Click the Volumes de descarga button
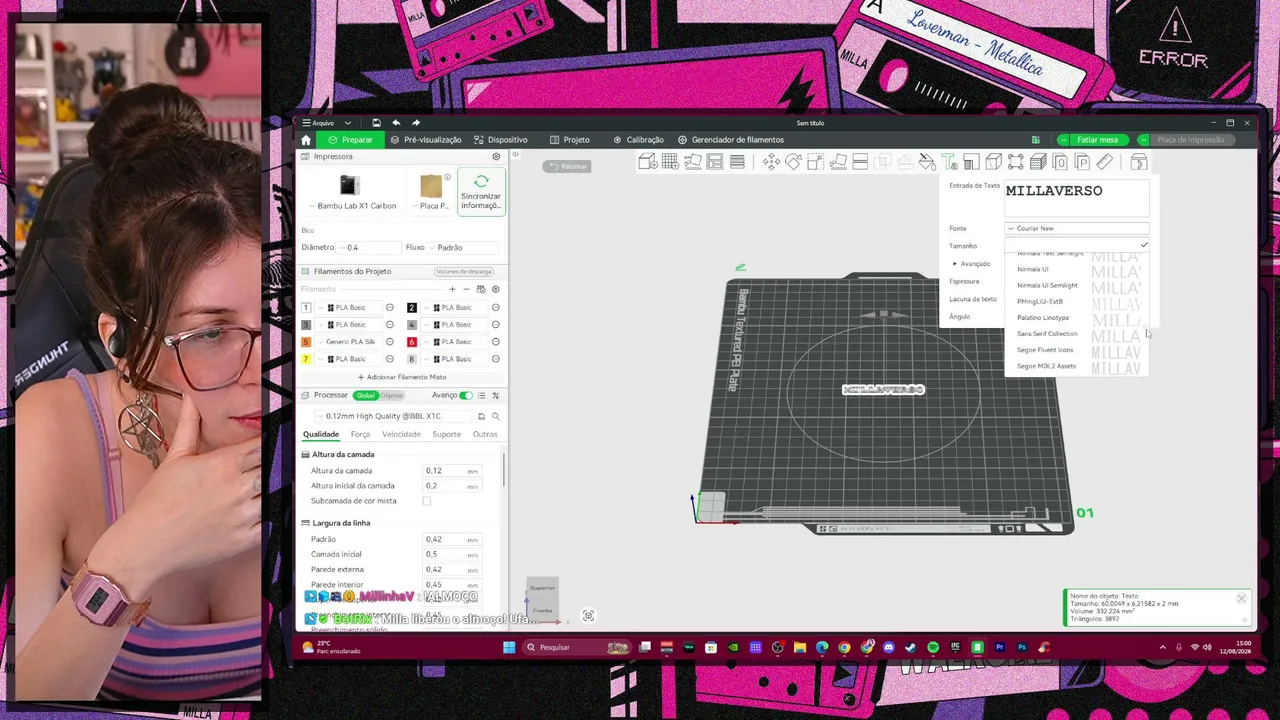 pyautogui.click(x=464, y=272)
